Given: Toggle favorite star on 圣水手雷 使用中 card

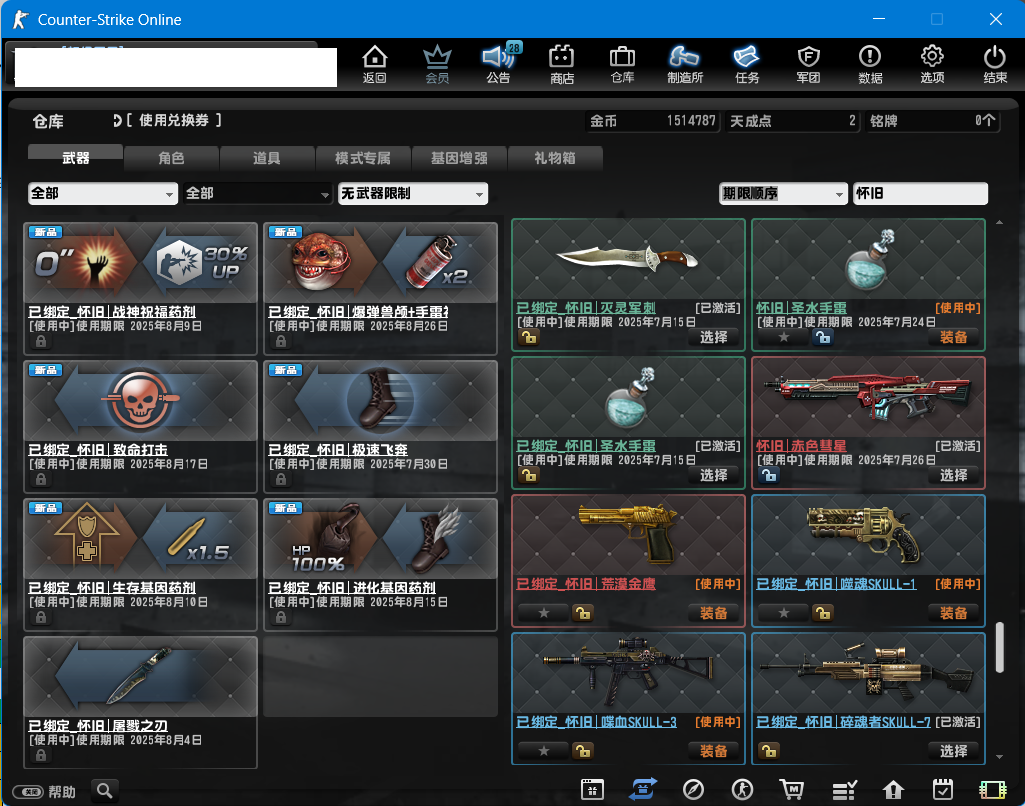Looking at the screenshot, I should (784, 337).
